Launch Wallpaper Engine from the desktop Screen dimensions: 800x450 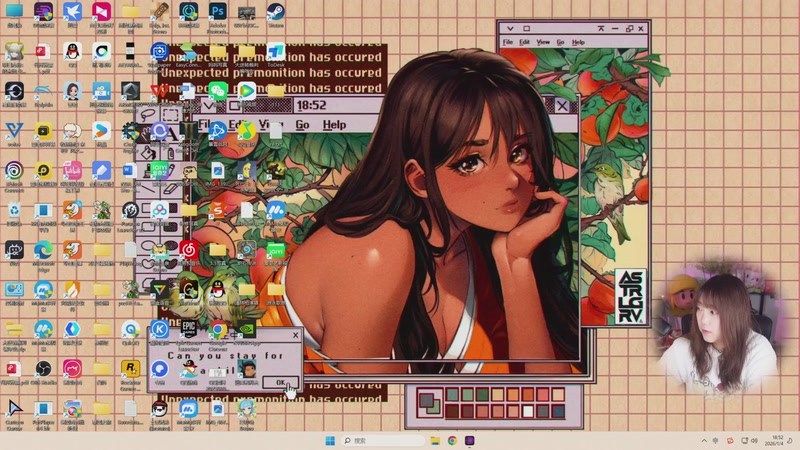click(159, 52)
